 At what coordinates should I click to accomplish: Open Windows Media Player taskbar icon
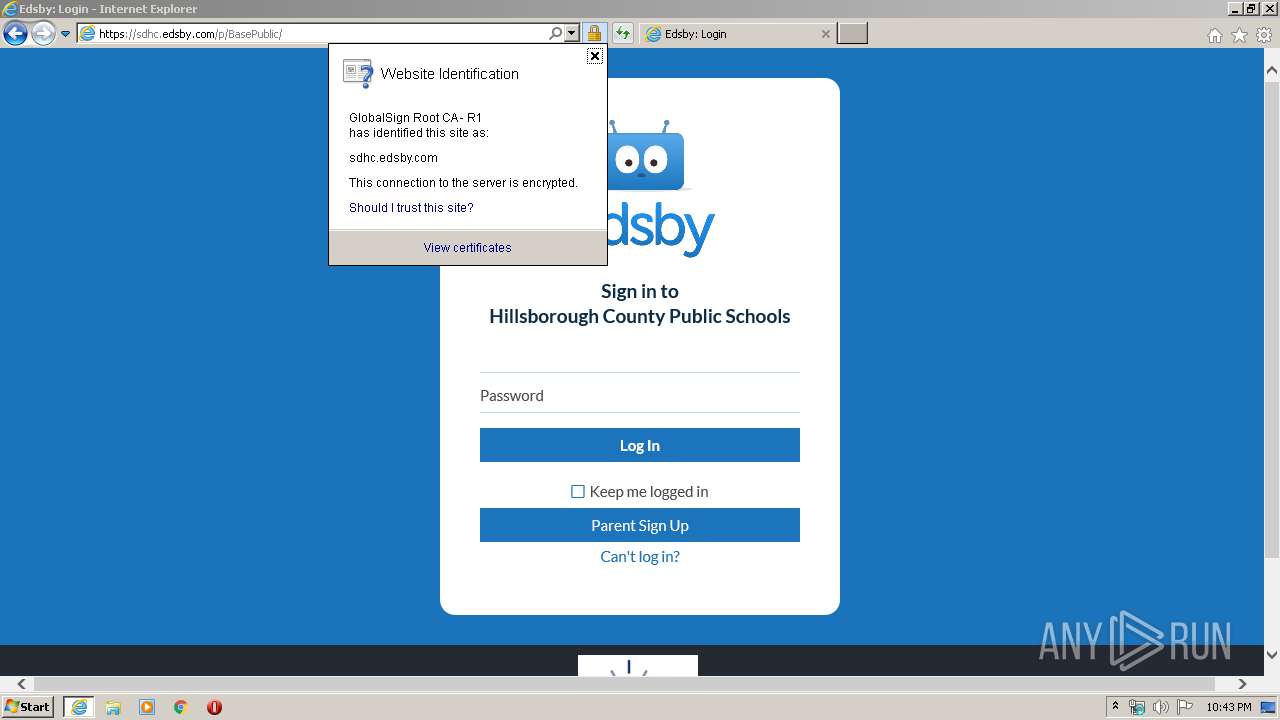coord(147,707)
